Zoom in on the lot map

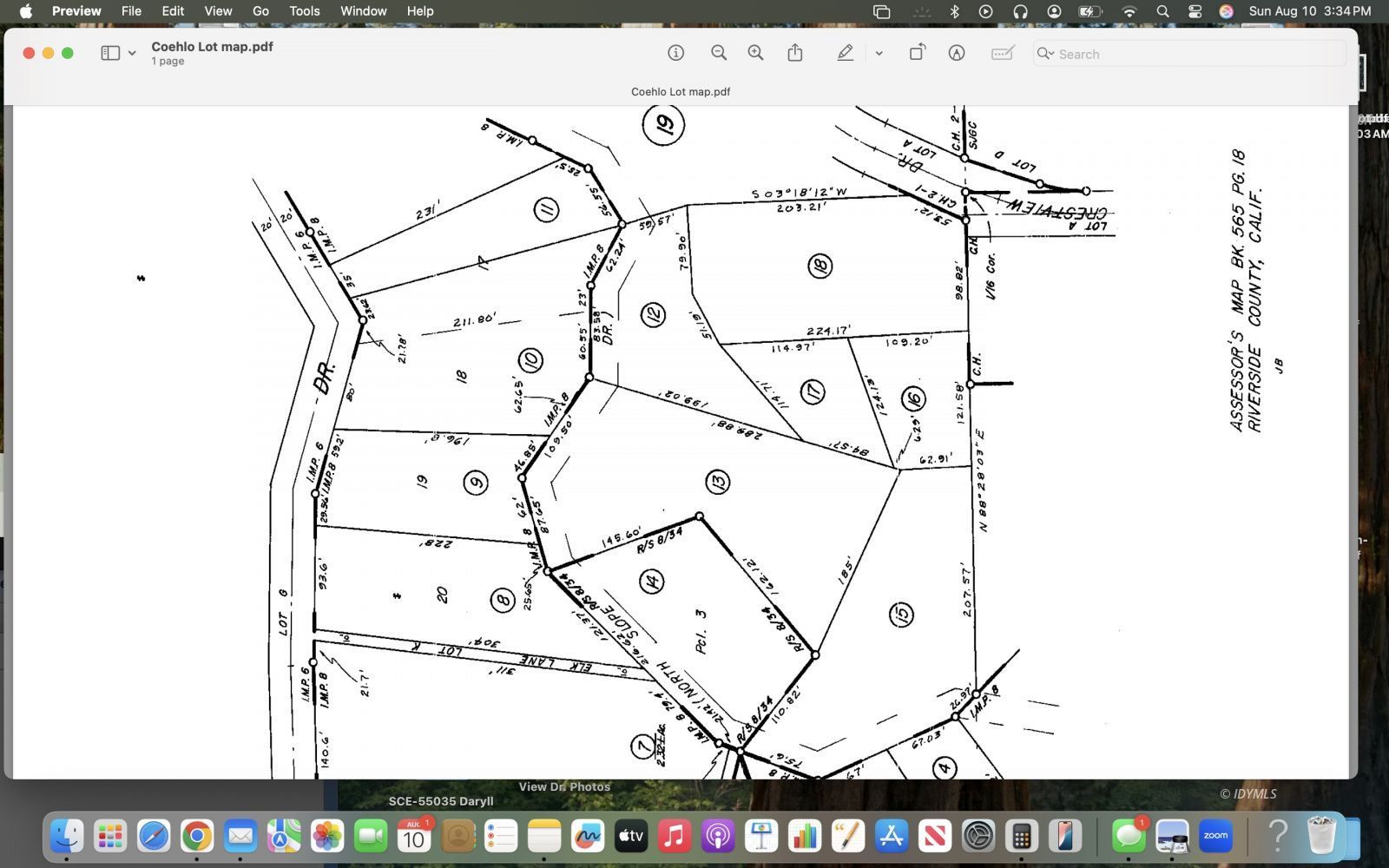point(755,53)
